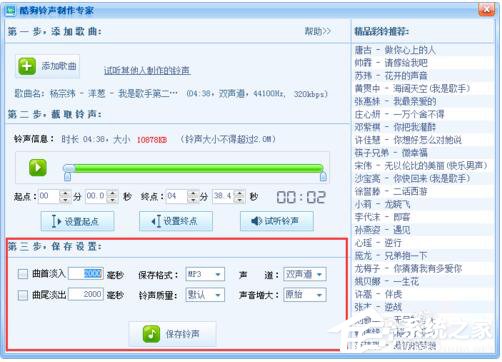
Task: Close the ringtone maker window
Action: point(486,9)
